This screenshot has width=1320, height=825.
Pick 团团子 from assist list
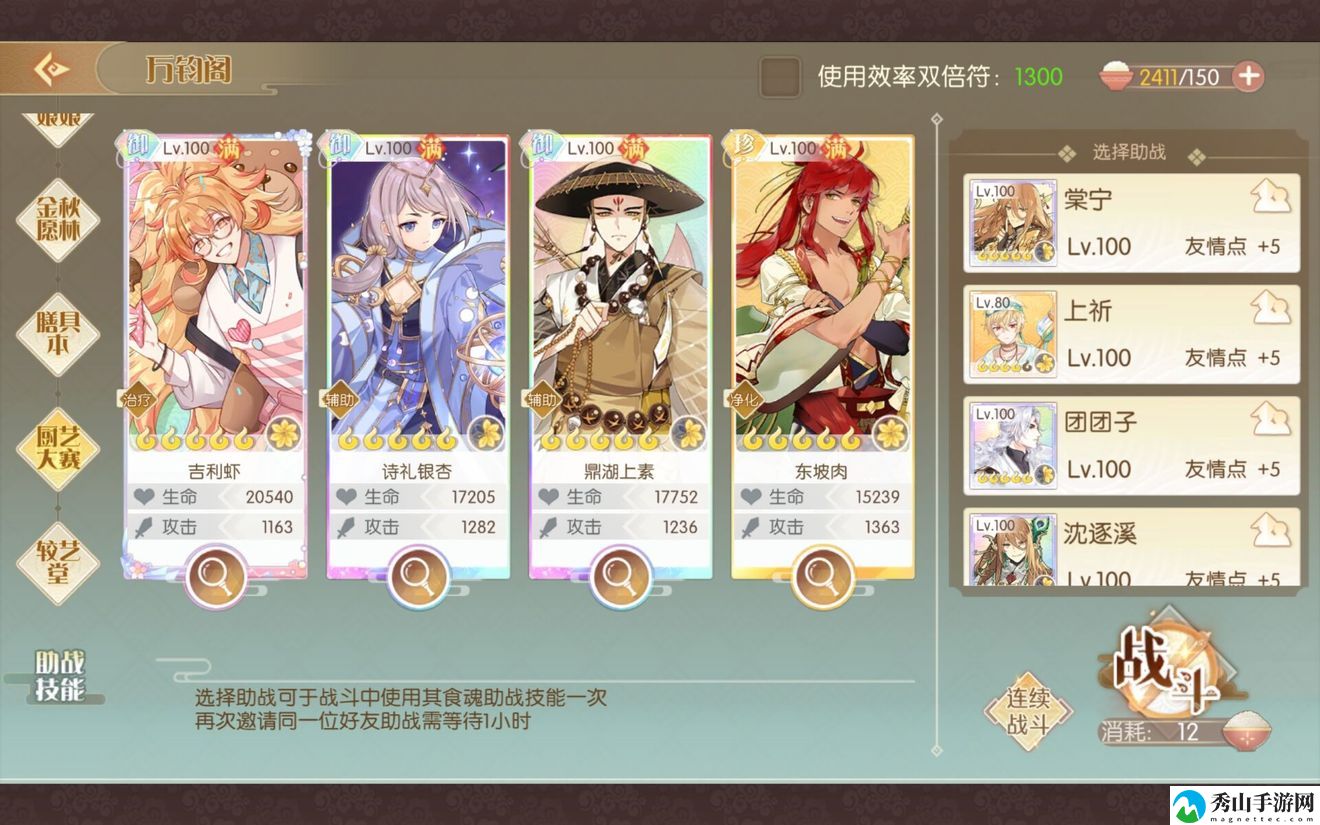point(1132,446)
